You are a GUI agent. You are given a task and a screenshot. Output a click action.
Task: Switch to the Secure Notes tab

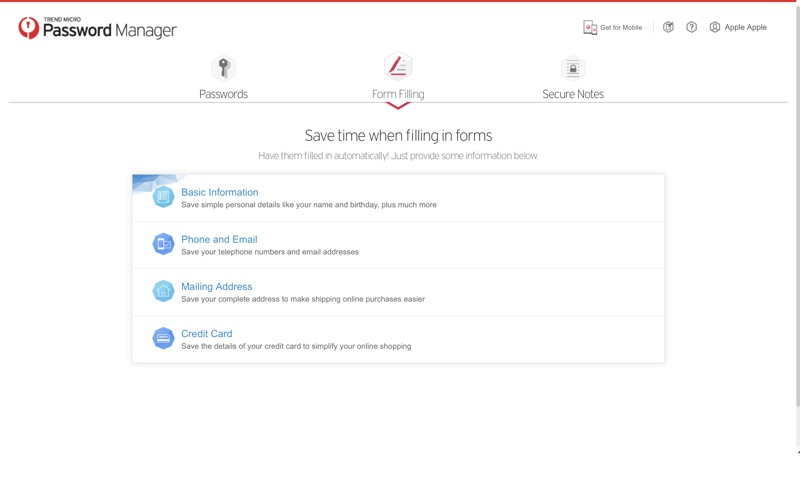tap(573, 94)
